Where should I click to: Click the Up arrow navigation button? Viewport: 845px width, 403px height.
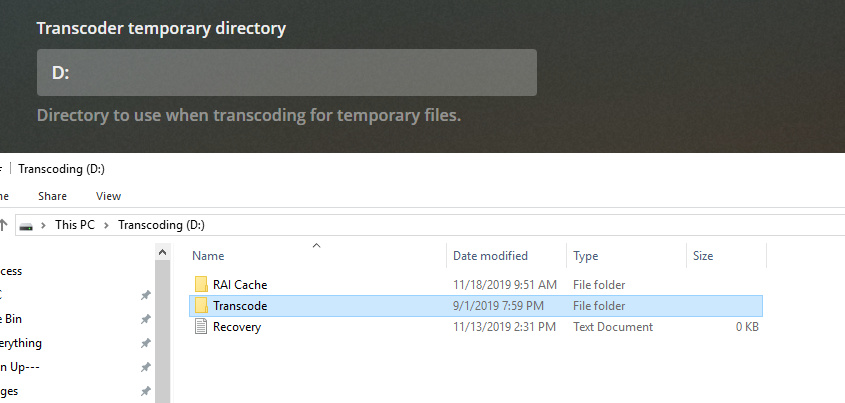coord(3,225)
